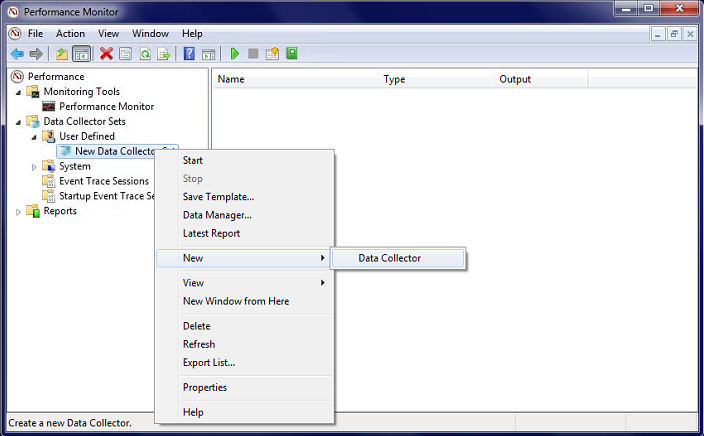Restore the inner MDI child window

click(x=674, y=34)
